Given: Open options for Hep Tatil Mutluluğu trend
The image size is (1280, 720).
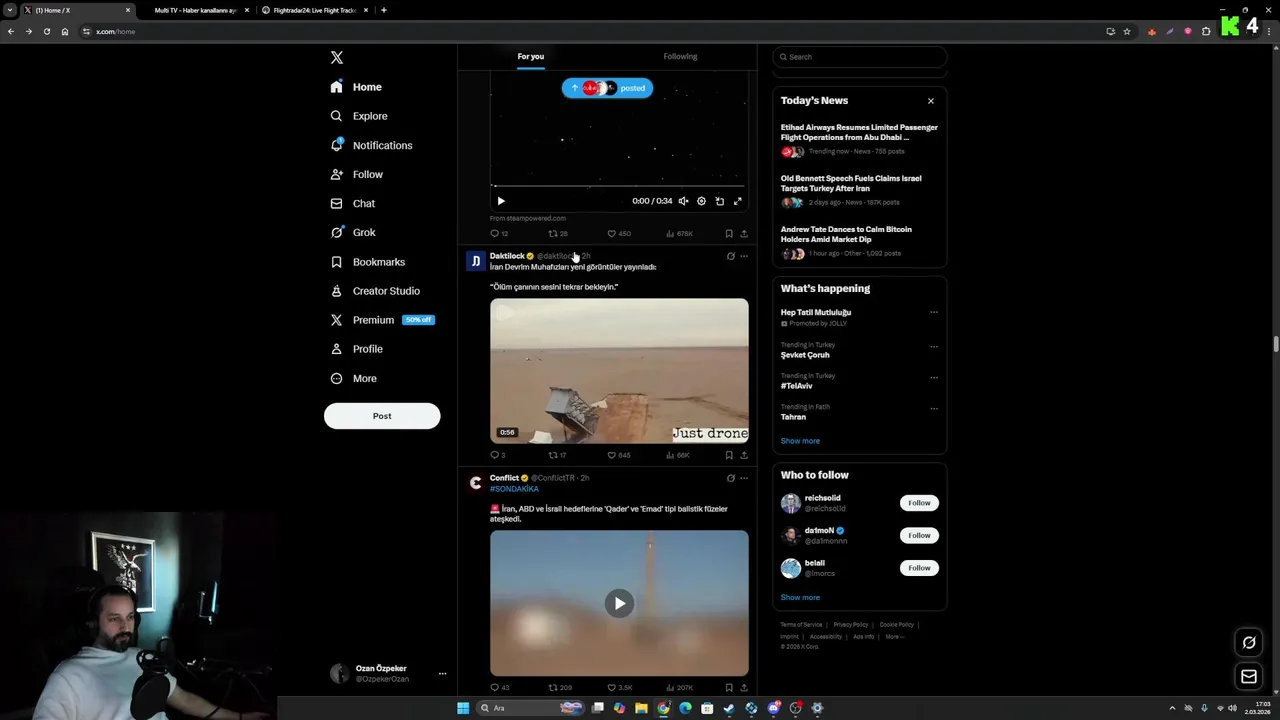Looking at the screenshot, I should tap(934, 312).
